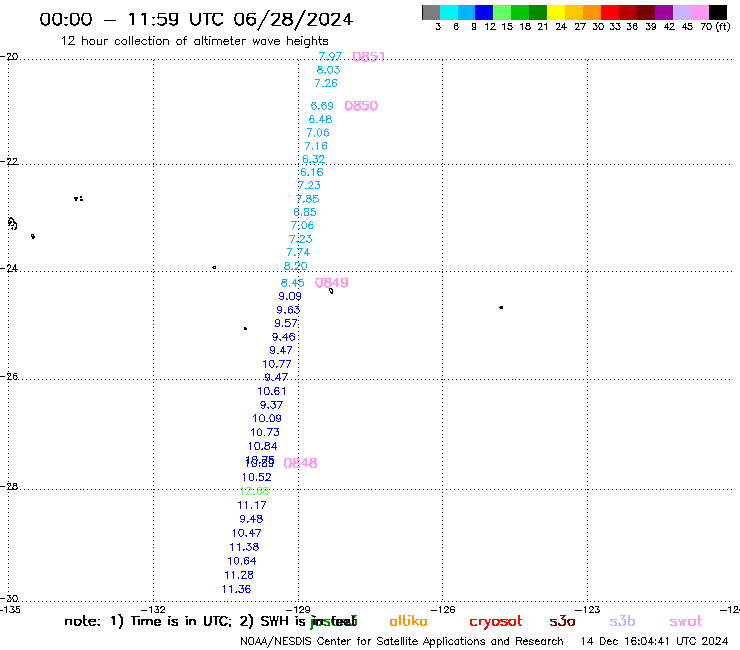Click the date title '00:00 – 11:59 UTC 06/28/2024'
The image size is (740, 650).
(196, 19)
